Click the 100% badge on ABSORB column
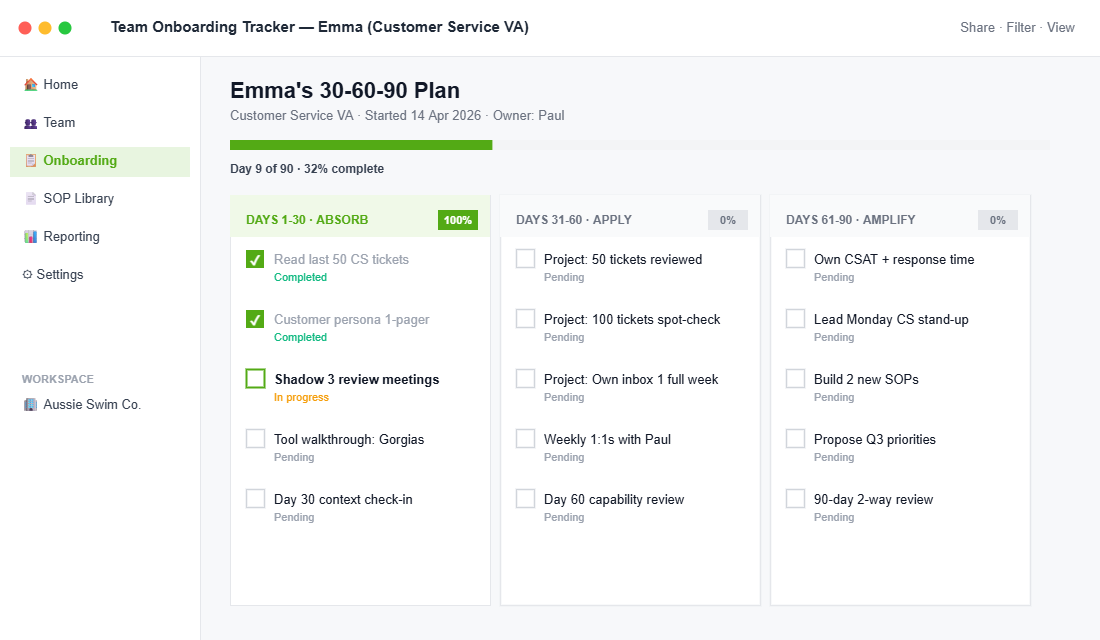This screenshot has height=640, width=1100. tap(457, 219)
